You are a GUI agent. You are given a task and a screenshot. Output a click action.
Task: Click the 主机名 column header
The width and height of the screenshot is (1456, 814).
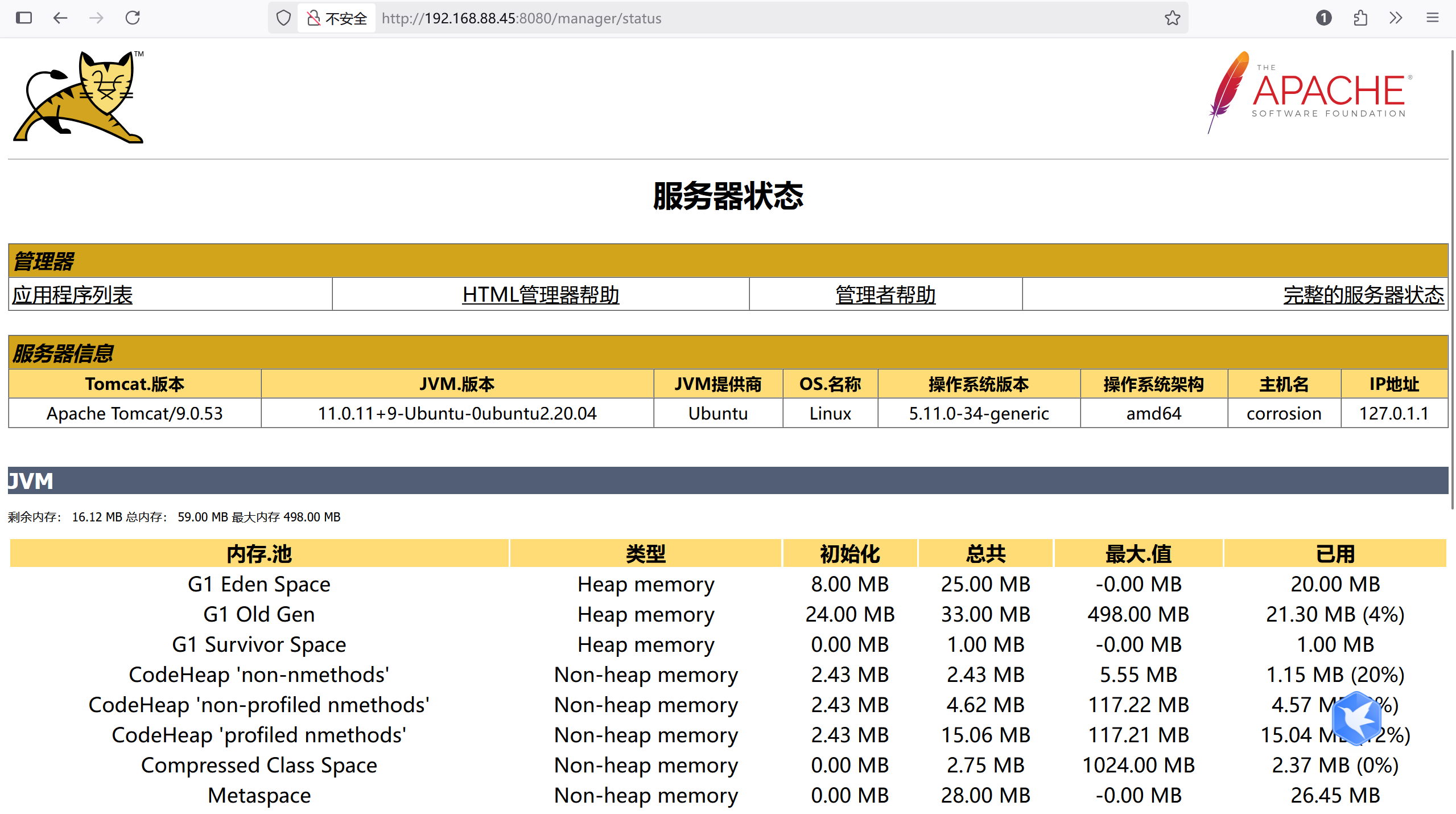tap(1284, 384)
